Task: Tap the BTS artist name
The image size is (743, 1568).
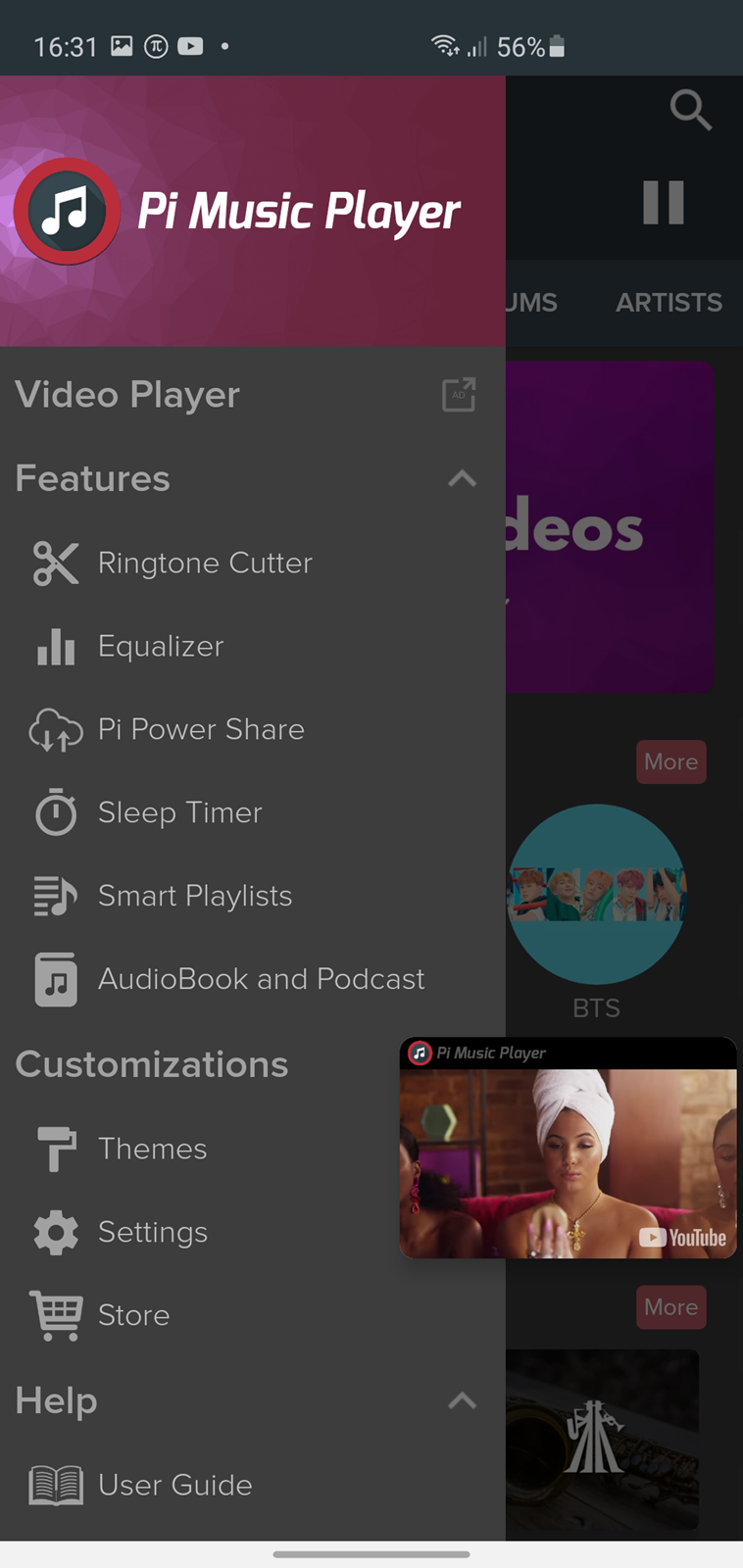Action: point(596,1008)
